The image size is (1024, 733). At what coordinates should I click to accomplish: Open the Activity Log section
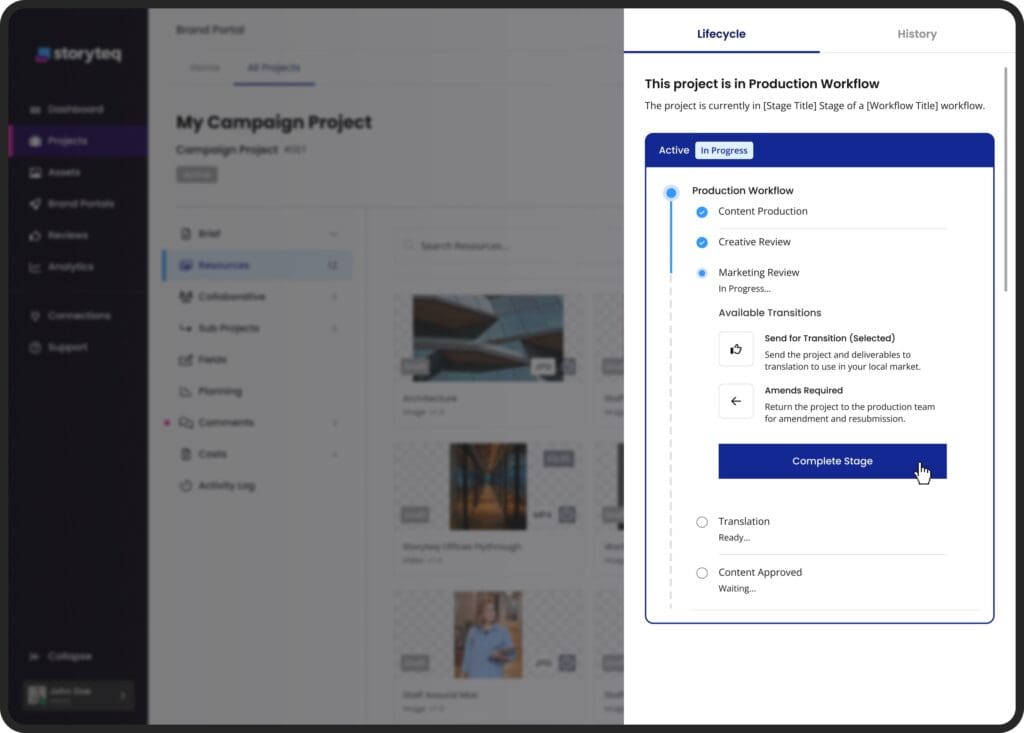(x=225, y=486)
